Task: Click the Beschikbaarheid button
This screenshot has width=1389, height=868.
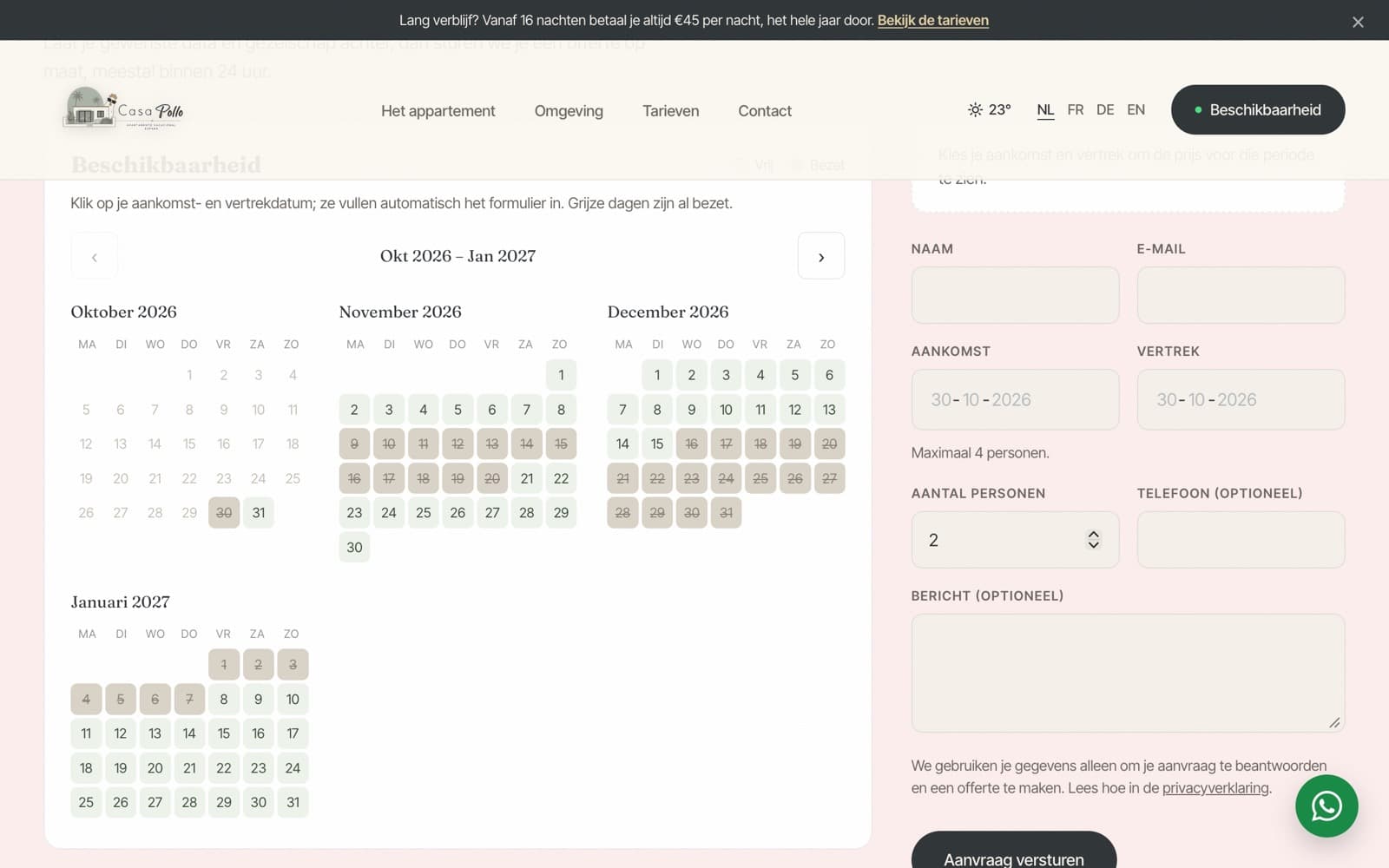Action: 1258,109
